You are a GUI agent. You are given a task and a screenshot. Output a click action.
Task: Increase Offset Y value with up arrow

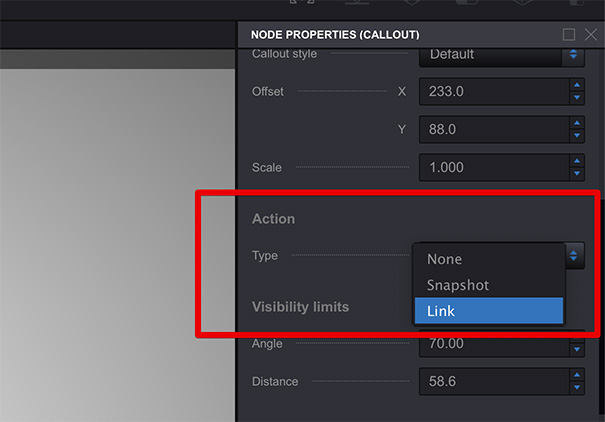pos(577,123)
